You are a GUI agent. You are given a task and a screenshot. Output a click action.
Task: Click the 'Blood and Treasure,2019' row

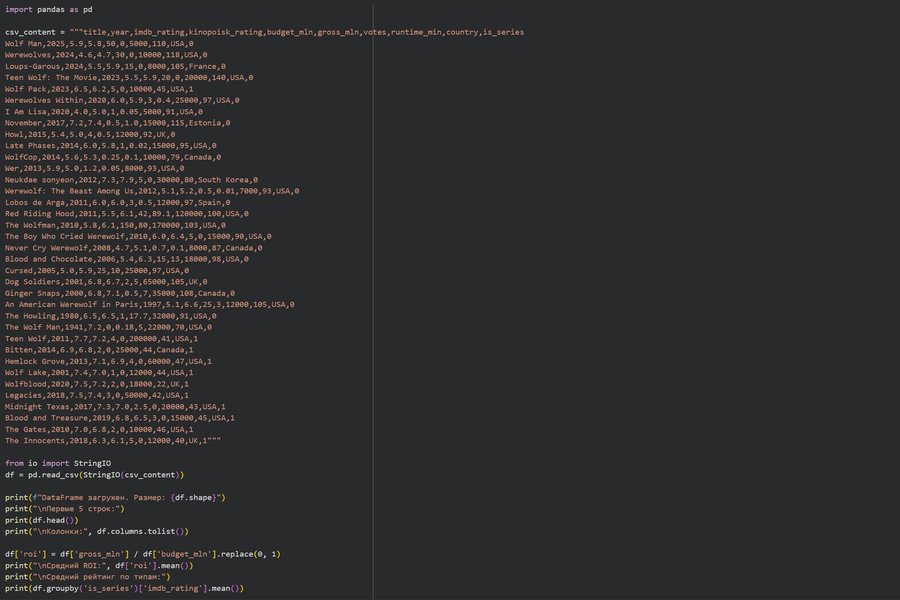pyautogui.click(x=120, y=418)
